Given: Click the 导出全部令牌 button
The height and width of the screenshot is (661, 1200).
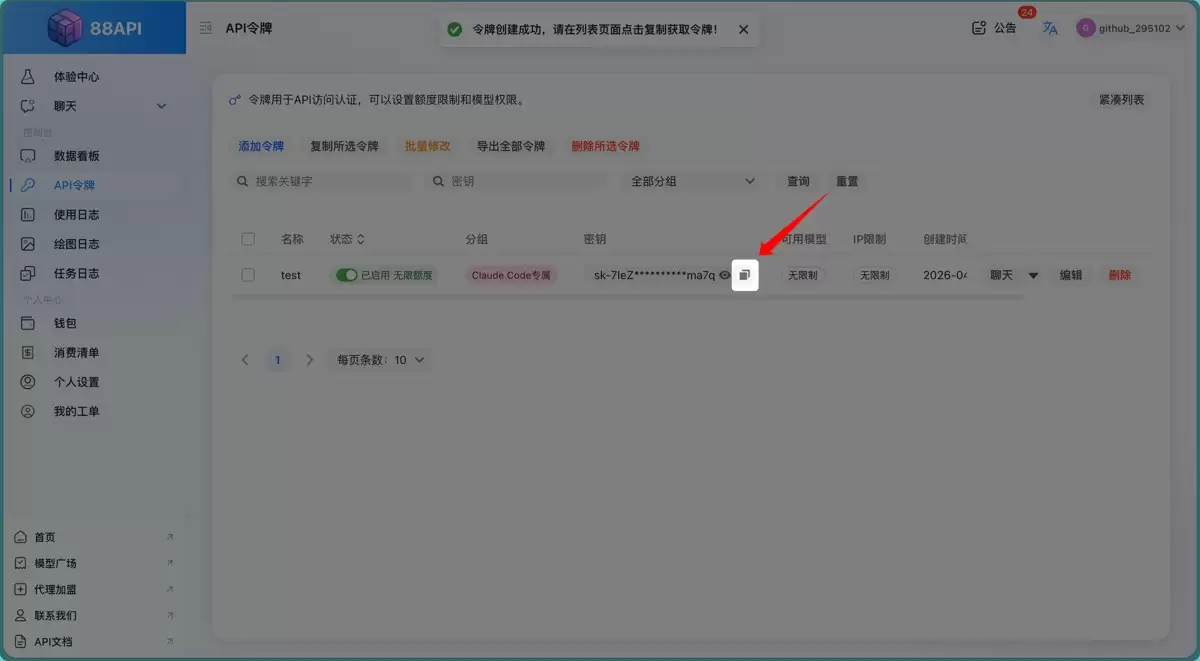Looking at the screenshot, I should (x=511, y=146).
